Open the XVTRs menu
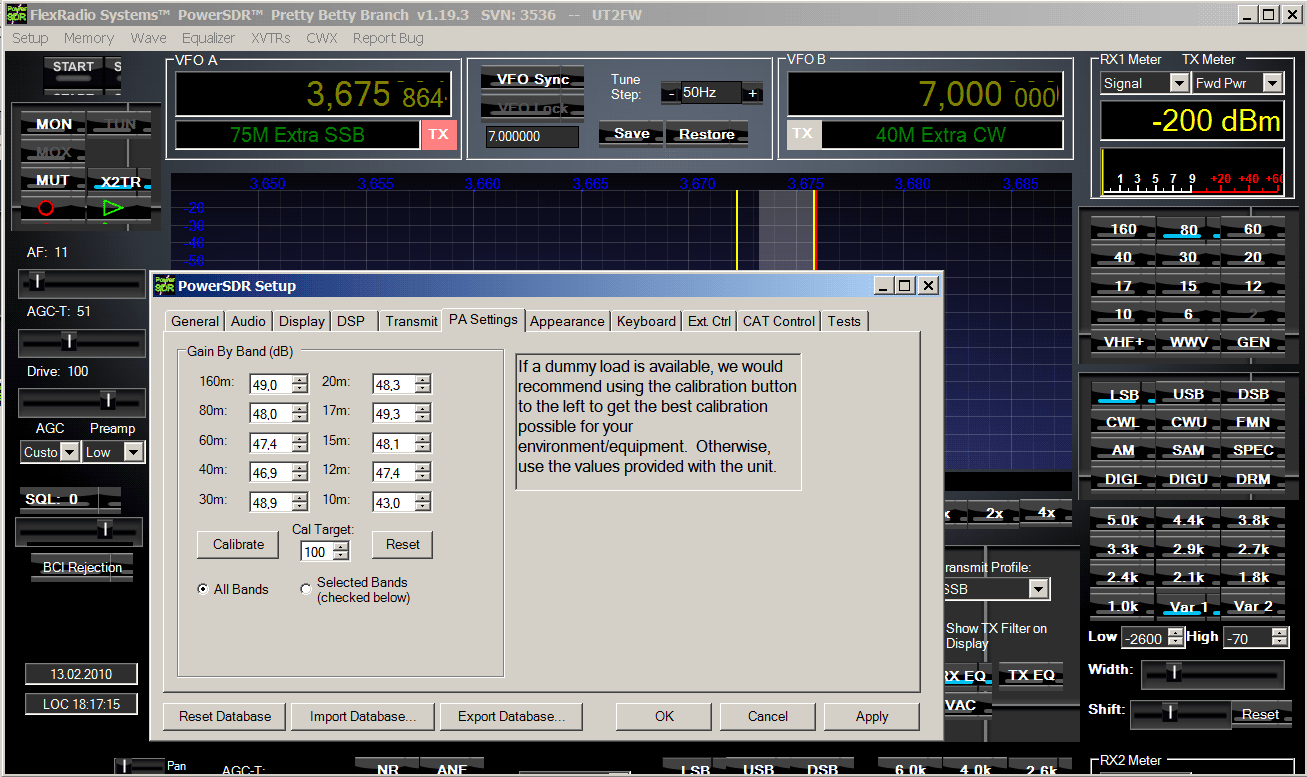Image resolution: width=1307 pixels, height=777 pixels. pos(271,38)
